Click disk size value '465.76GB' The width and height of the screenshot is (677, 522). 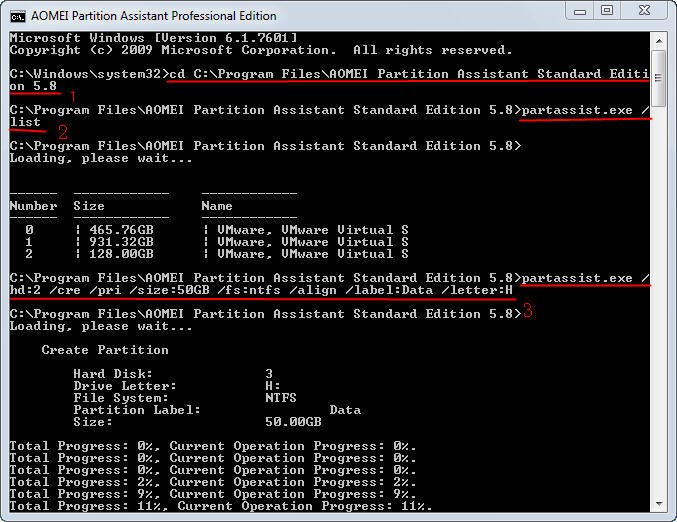(x=121, y=230)
